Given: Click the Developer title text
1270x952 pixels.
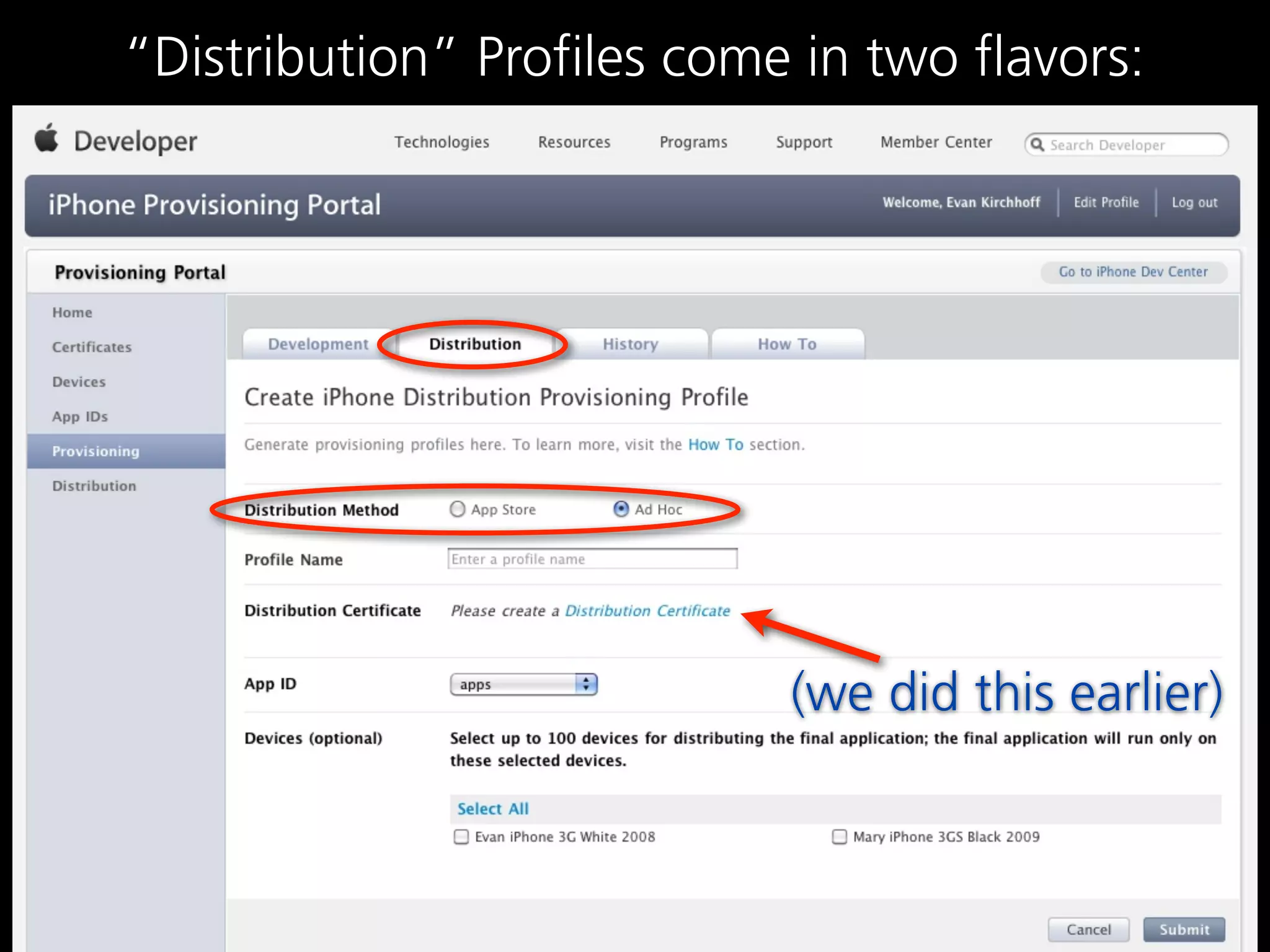Looking at the screenshot, I should coord(136,142).
